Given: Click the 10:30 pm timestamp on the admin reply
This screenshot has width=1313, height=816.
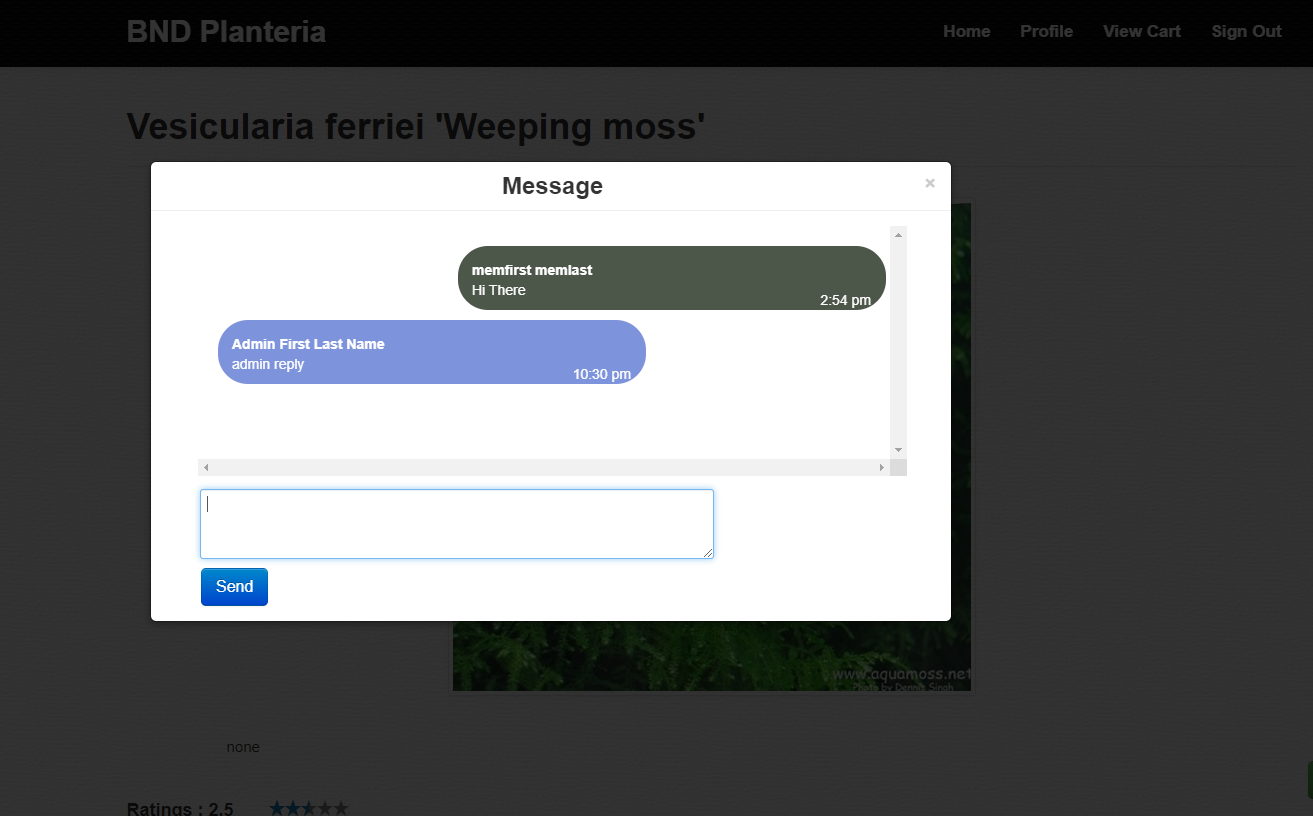Looking at the screenshot, I should pos(601,375).
